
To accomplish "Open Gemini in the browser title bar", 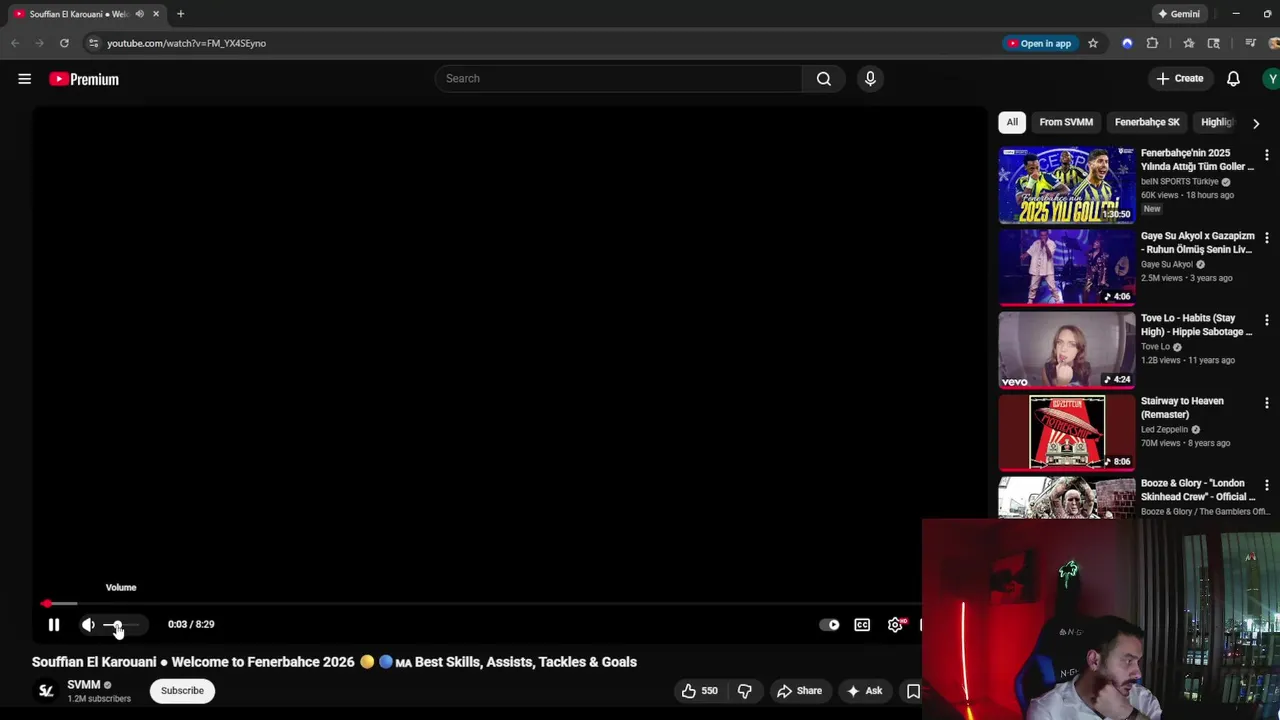I will pyautogui.click(x=1178, y=14).
